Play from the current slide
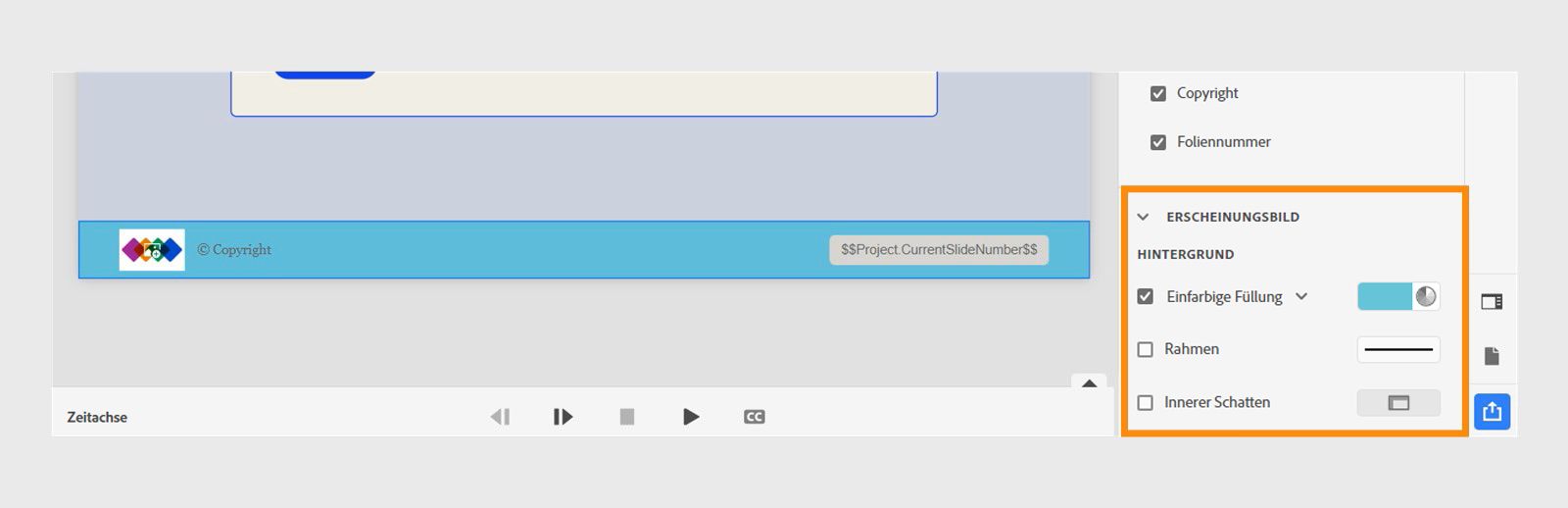 point(563,417)
